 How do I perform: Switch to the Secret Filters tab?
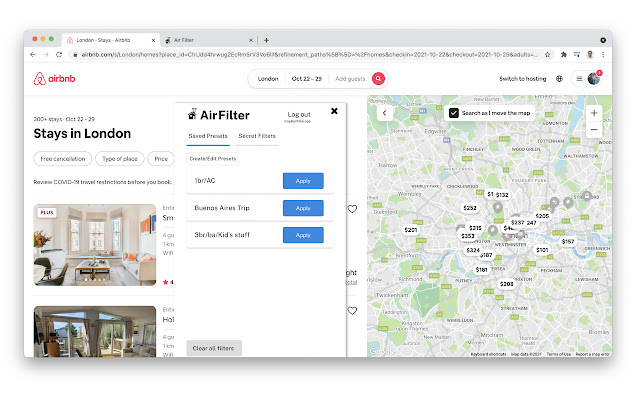257,136
